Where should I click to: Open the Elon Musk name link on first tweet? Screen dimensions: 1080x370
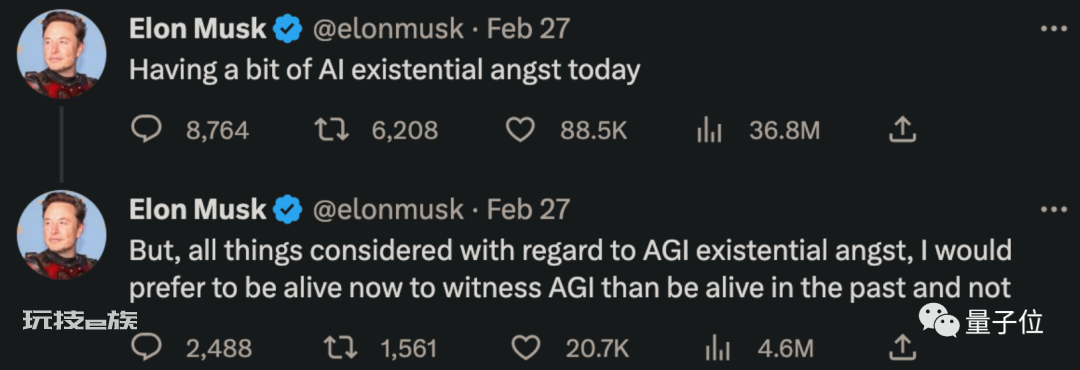tap(198, 29)
